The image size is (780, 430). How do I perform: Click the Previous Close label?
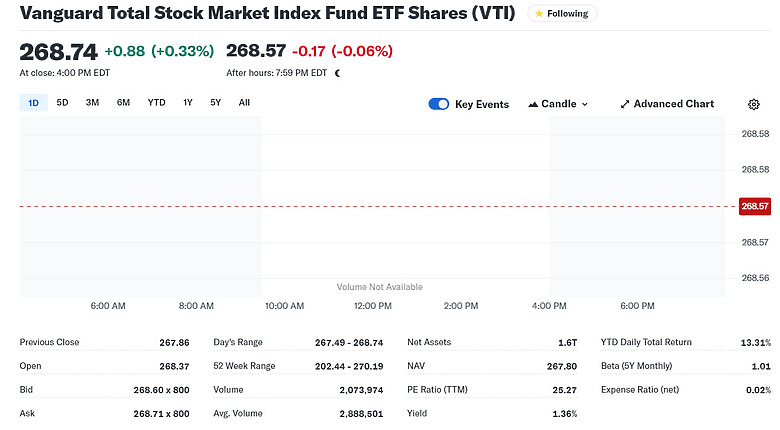coord(49,342)
